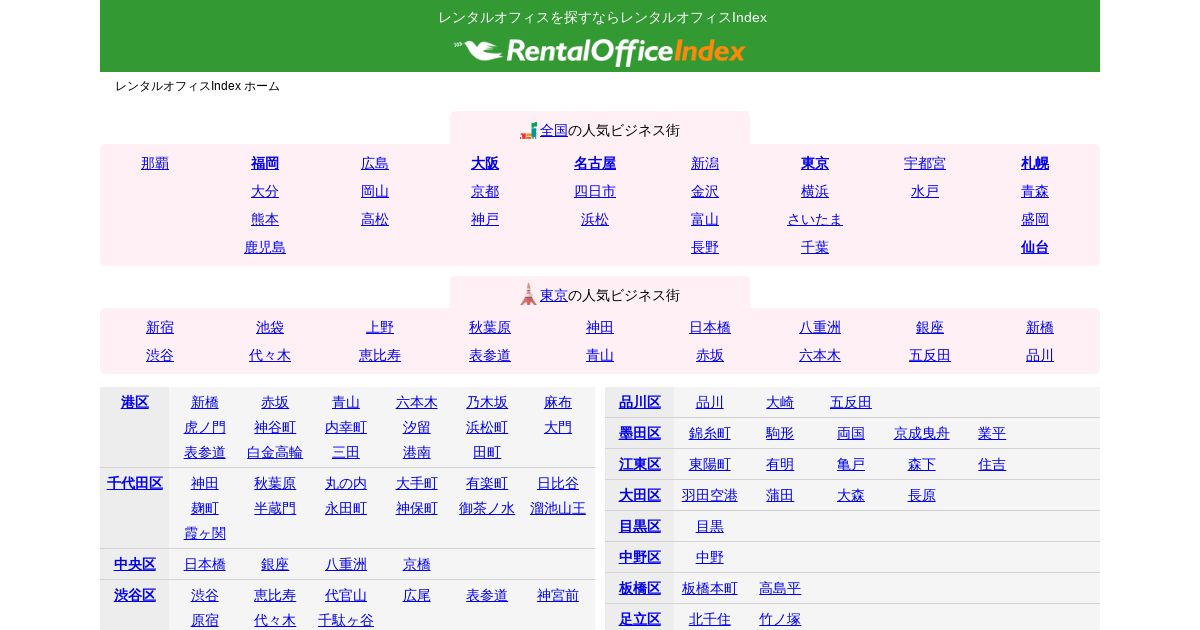The image size is (1200, 630).
Task: Open the 盛岡 city link
Action: pyautogui.click(x=1035, y=219)
